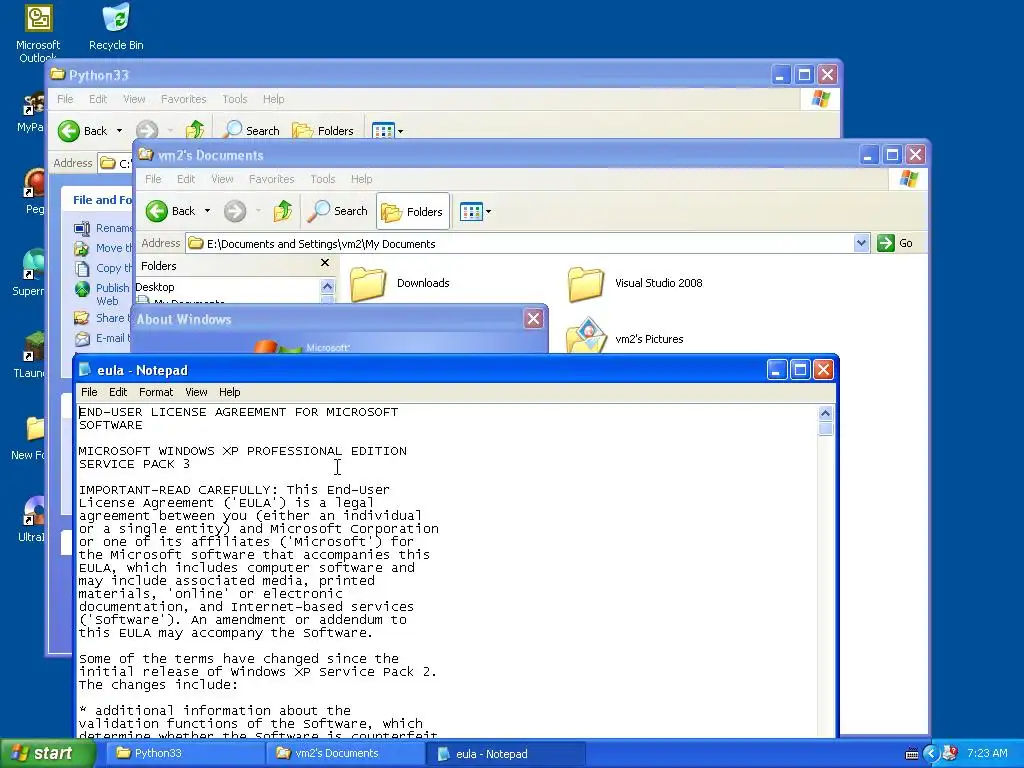Screen dimensions: 1024x768
Task: Open the Start menu
Action: [48, 753]
